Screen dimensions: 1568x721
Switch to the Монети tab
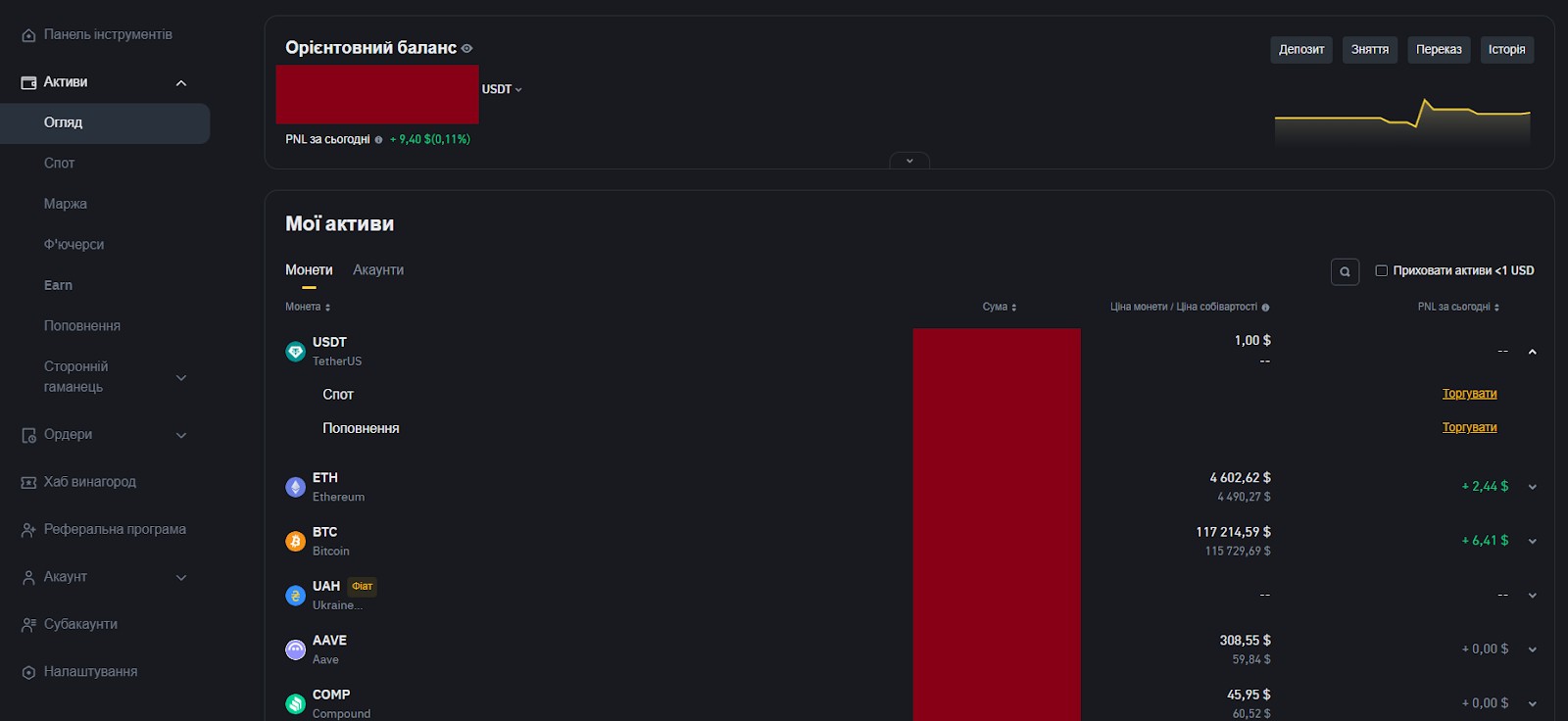point(309,270)
